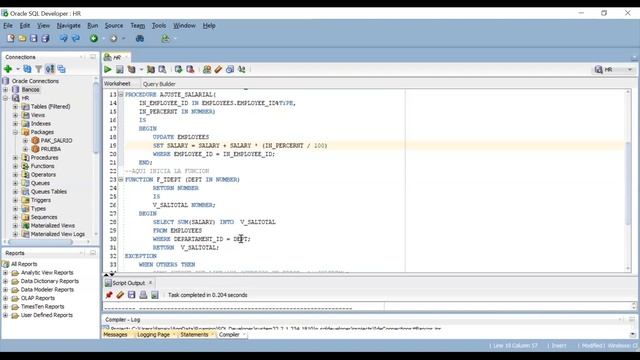Open the File menu
The width and height of the screenshot is (640, 360).
click(8, 25)
